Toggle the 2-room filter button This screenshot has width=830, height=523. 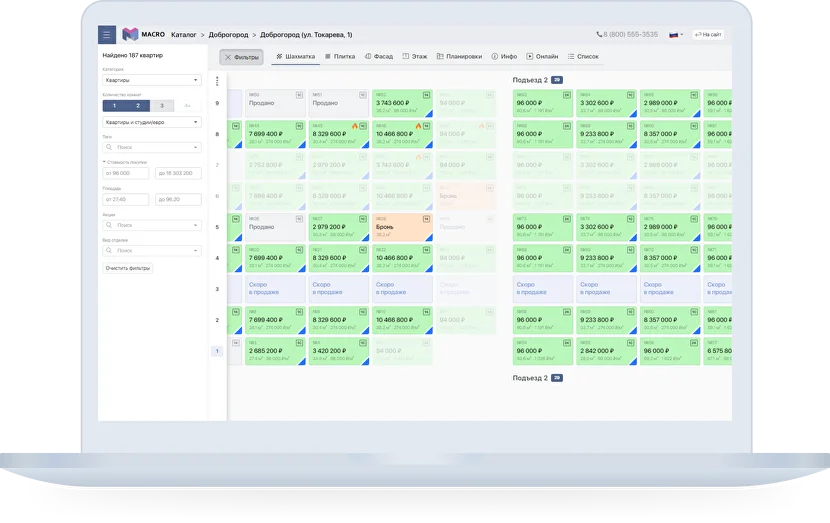click(138, 106)
